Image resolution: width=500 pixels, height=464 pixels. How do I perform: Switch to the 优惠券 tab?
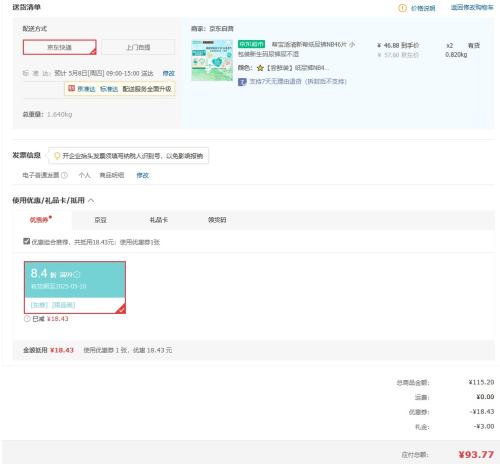41,220
